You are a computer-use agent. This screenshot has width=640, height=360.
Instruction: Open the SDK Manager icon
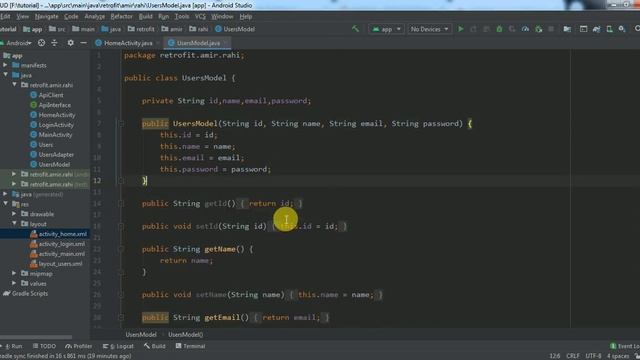[x=622, y=29]
